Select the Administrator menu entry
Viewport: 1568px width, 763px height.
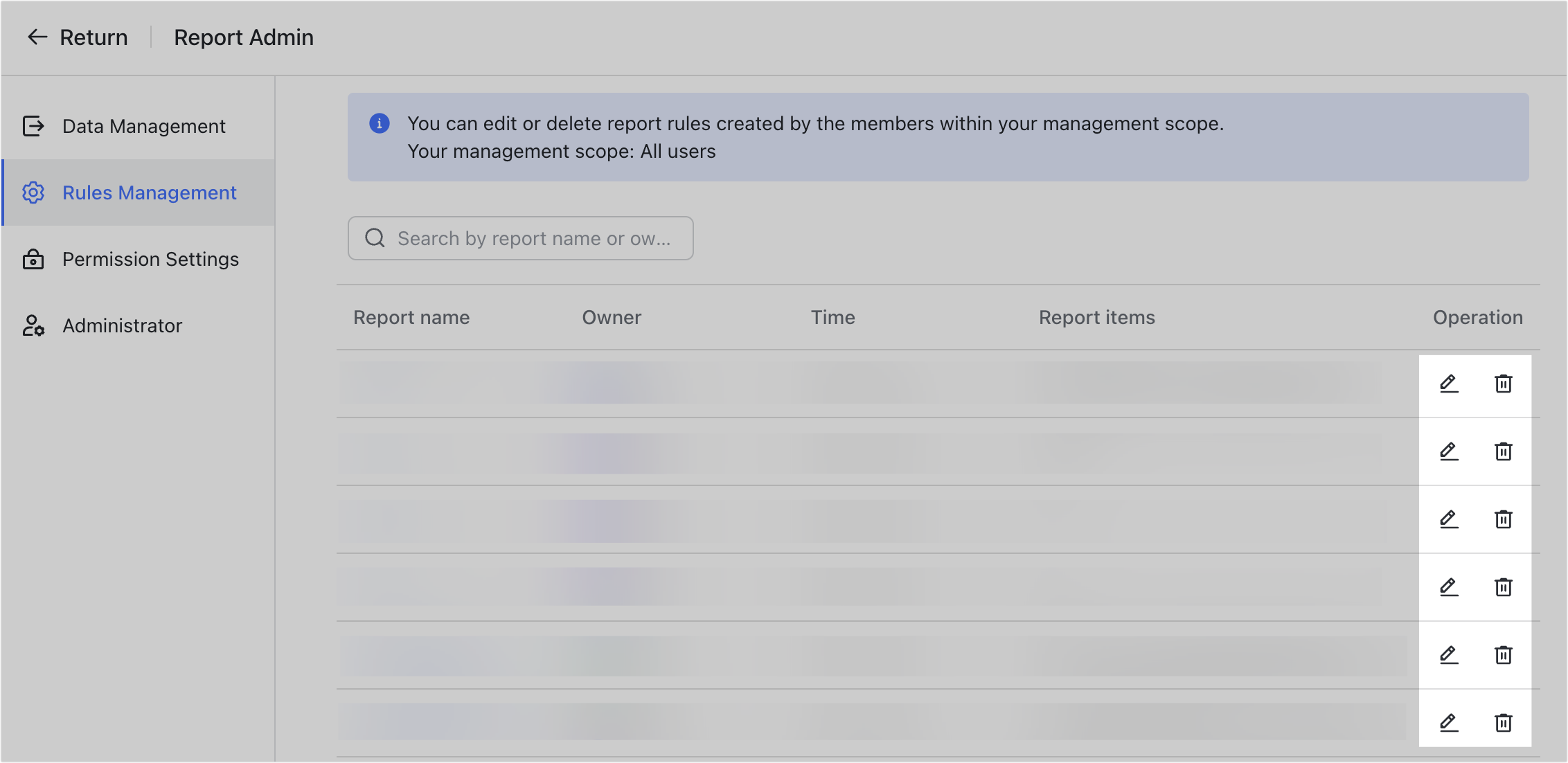[122, 325]
